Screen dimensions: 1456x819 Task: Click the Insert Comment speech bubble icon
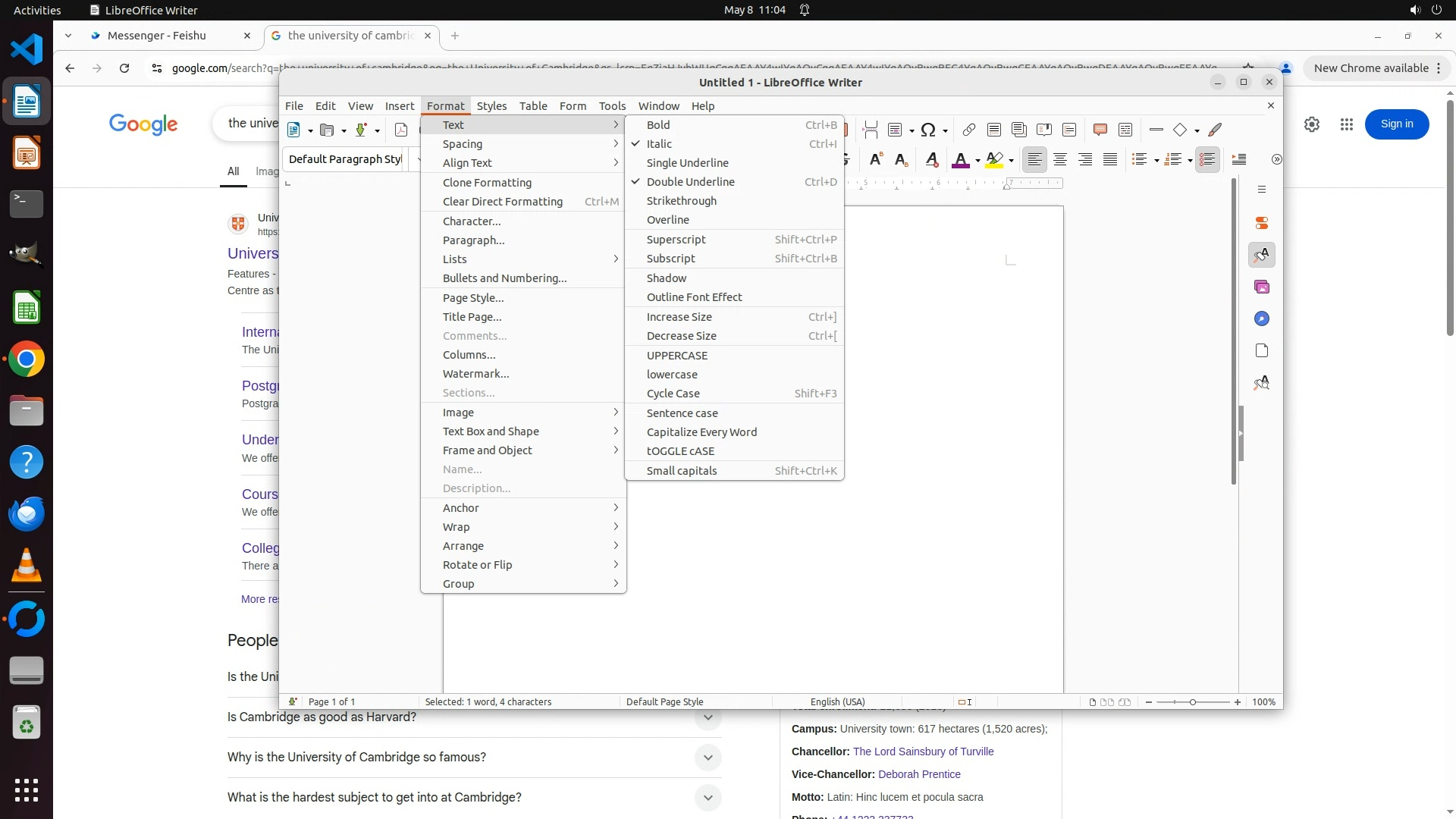tap(1100, 130)
